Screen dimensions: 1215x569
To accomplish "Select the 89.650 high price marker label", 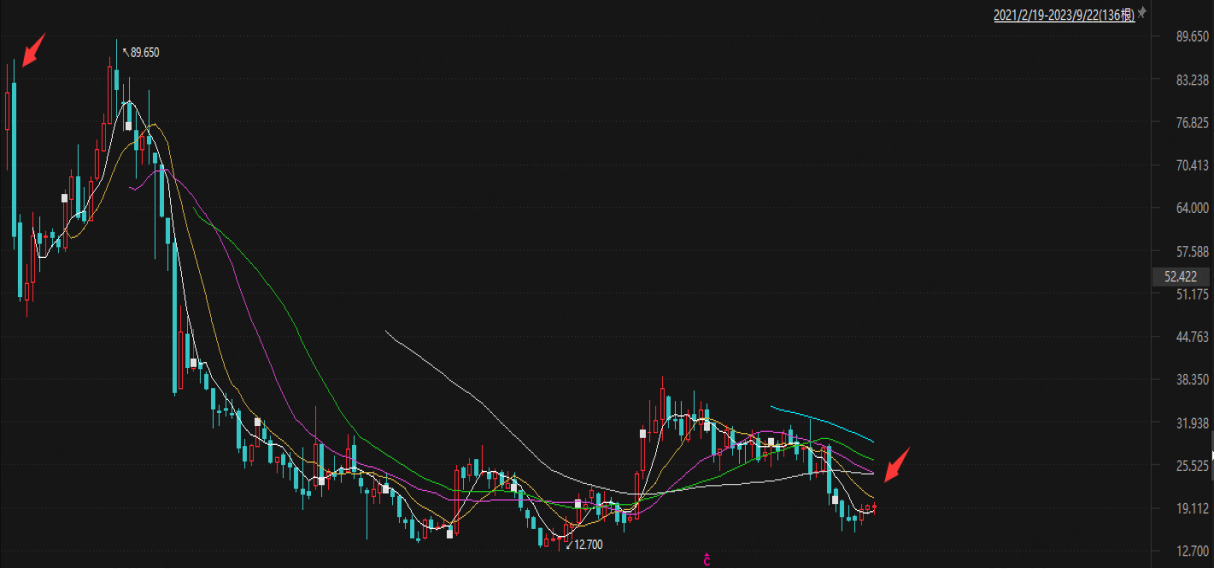I will click(144, 52).
